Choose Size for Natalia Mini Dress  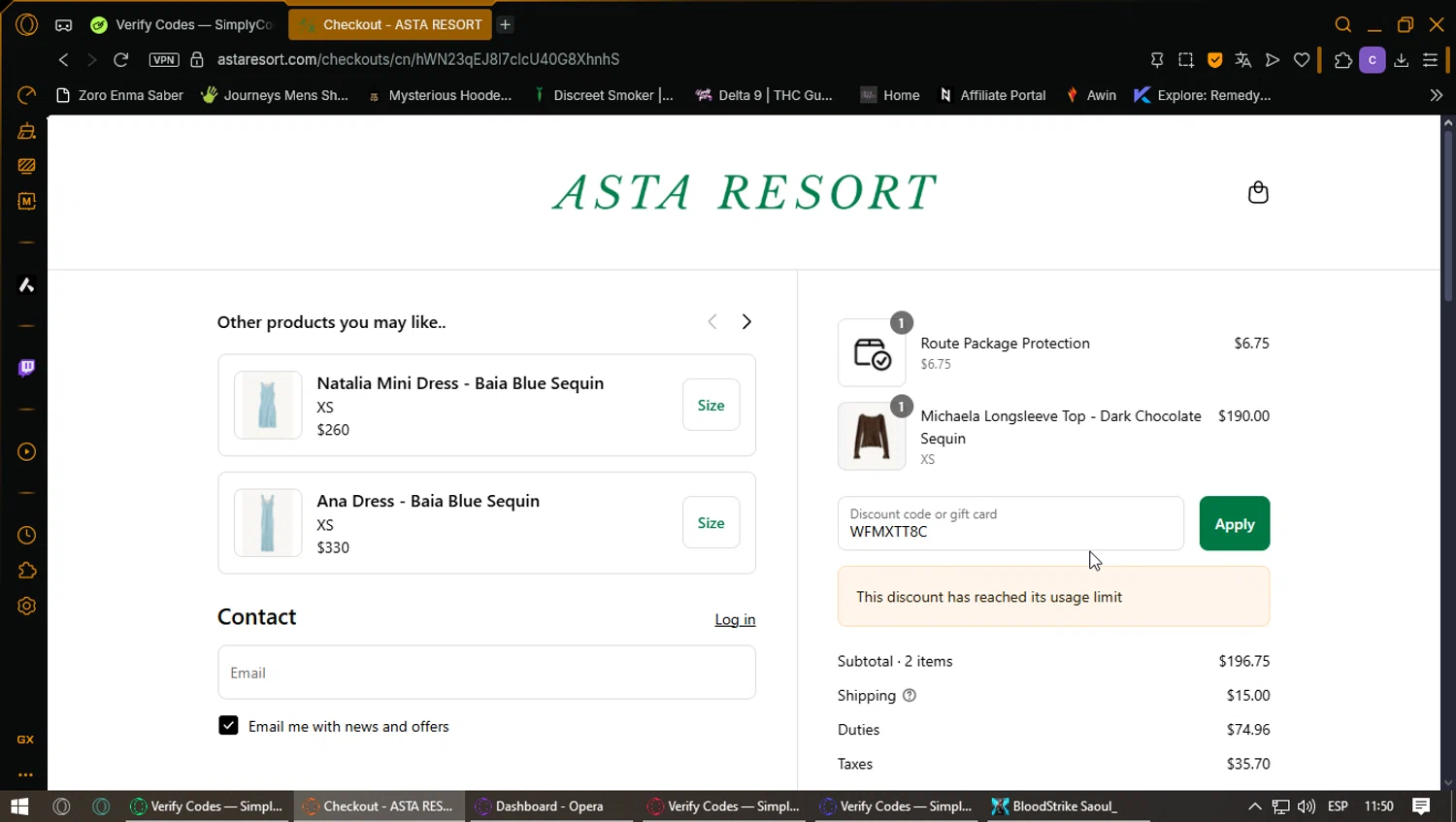tap(711, 405)
